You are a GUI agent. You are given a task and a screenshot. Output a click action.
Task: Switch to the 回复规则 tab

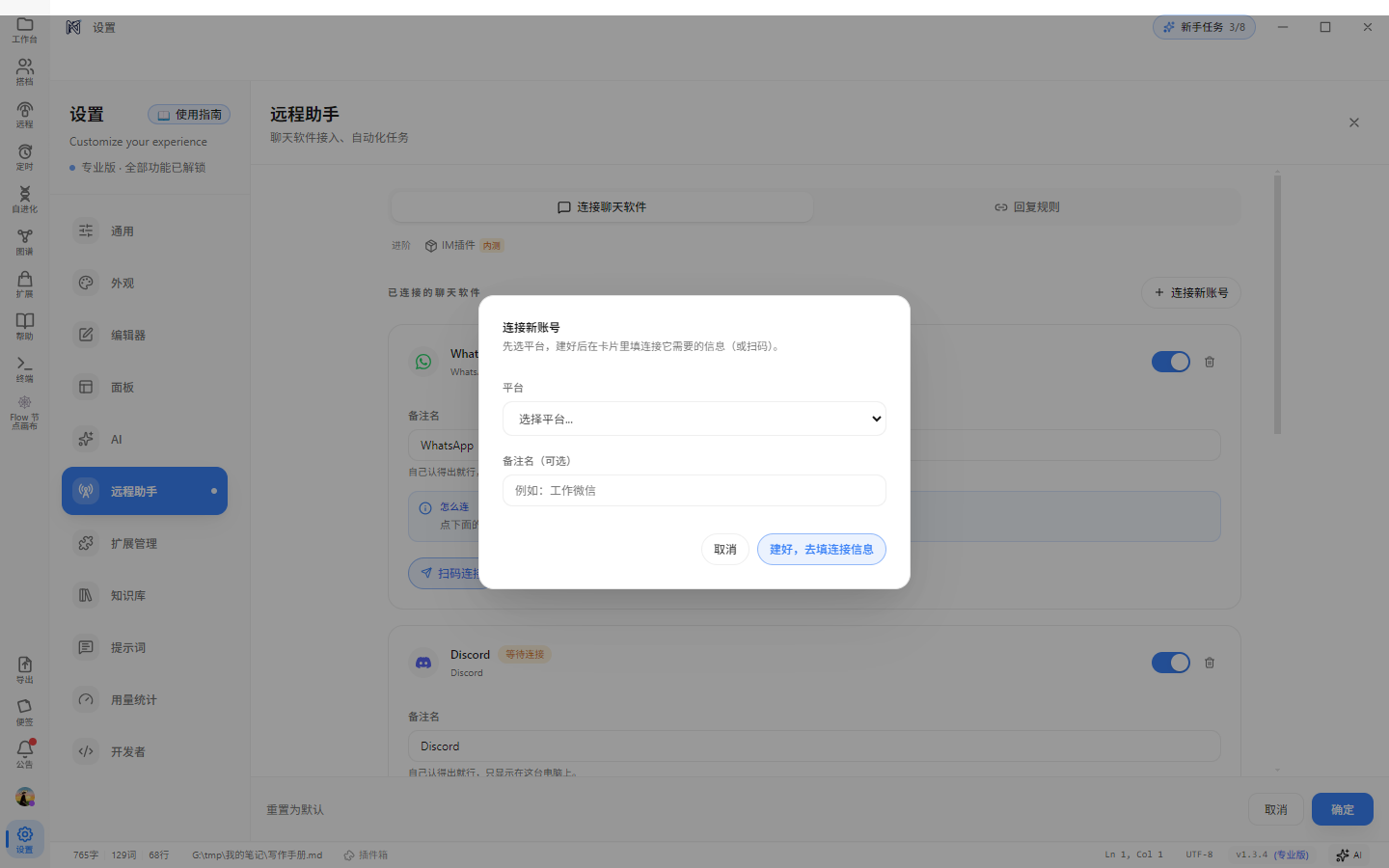(x=1027, y=207)
